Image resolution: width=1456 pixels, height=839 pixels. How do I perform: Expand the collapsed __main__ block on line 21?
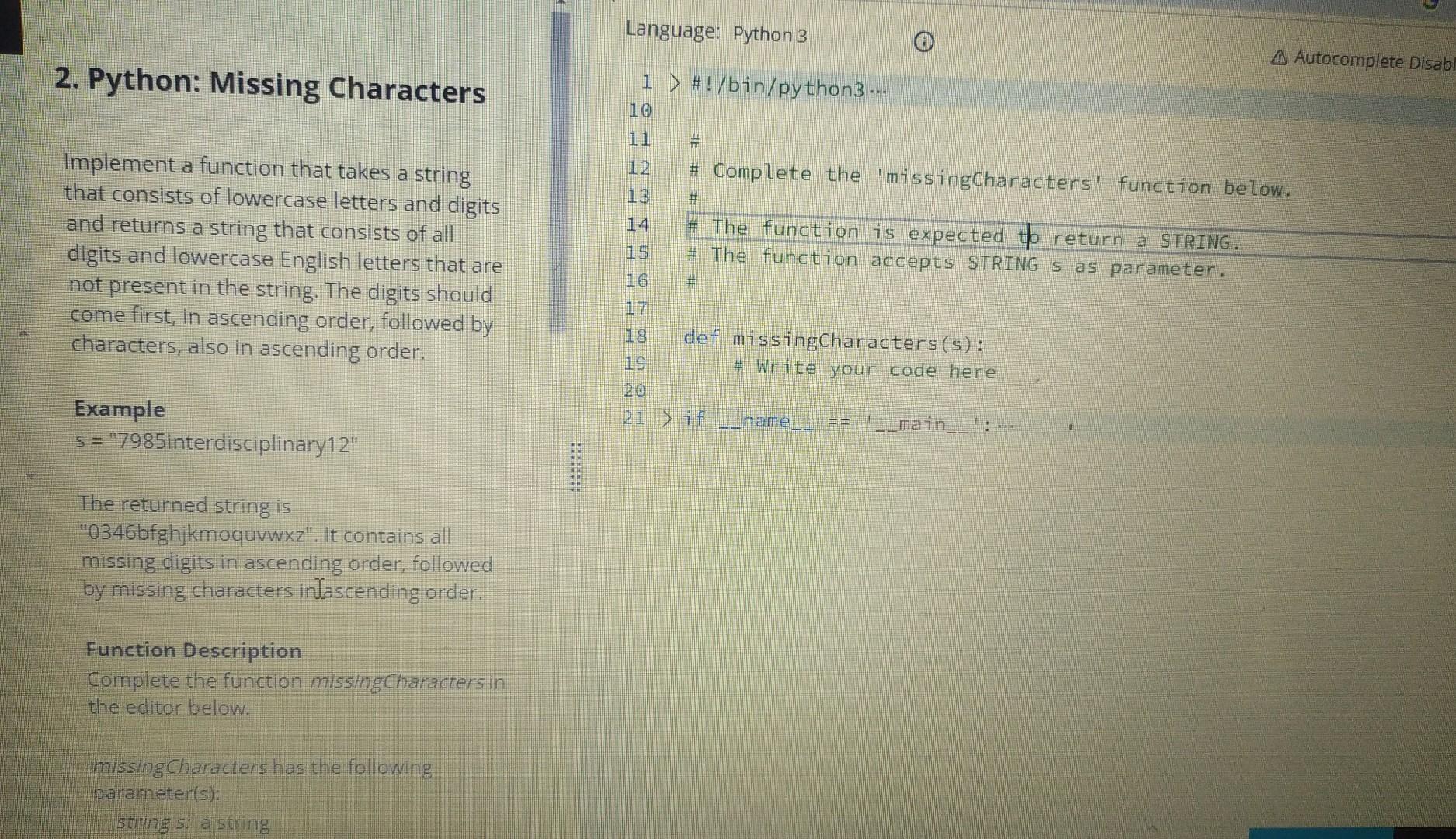665,419
